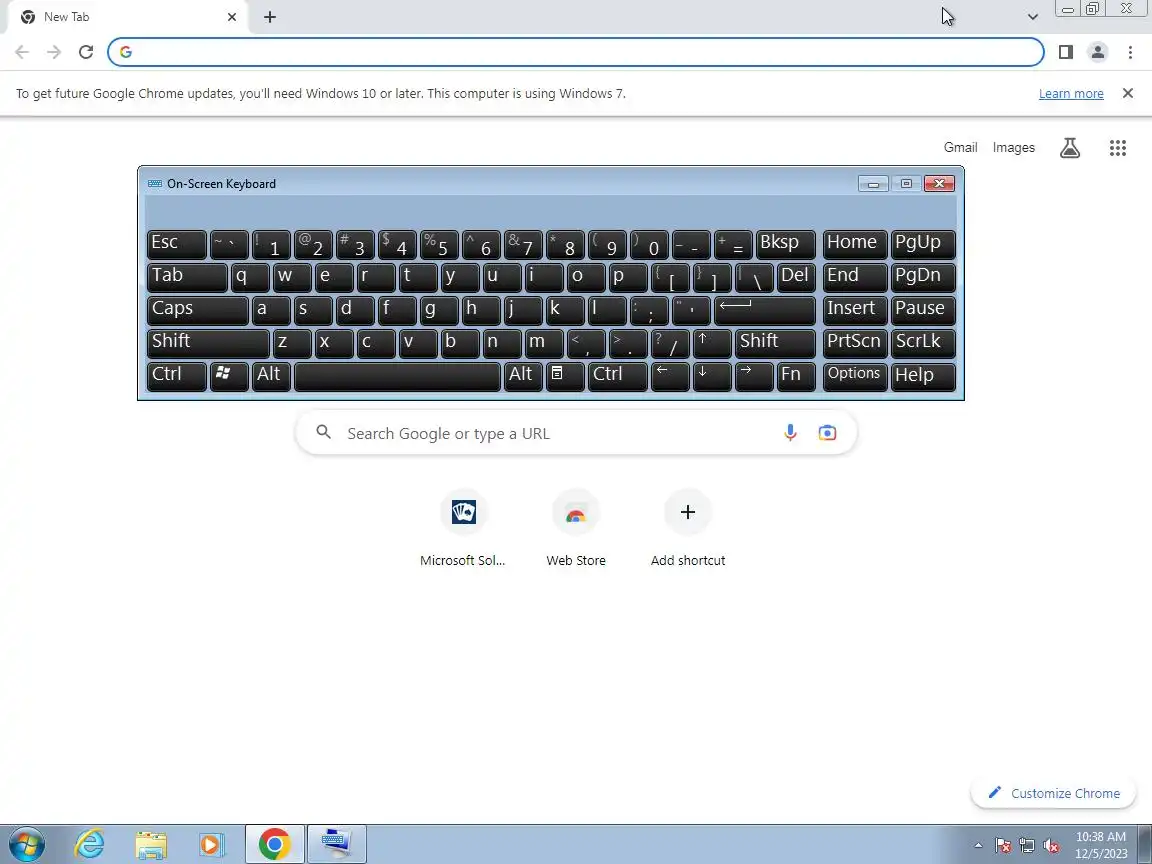
Task: Click the right arrow key on the keyboard
Action: (754, 376)
